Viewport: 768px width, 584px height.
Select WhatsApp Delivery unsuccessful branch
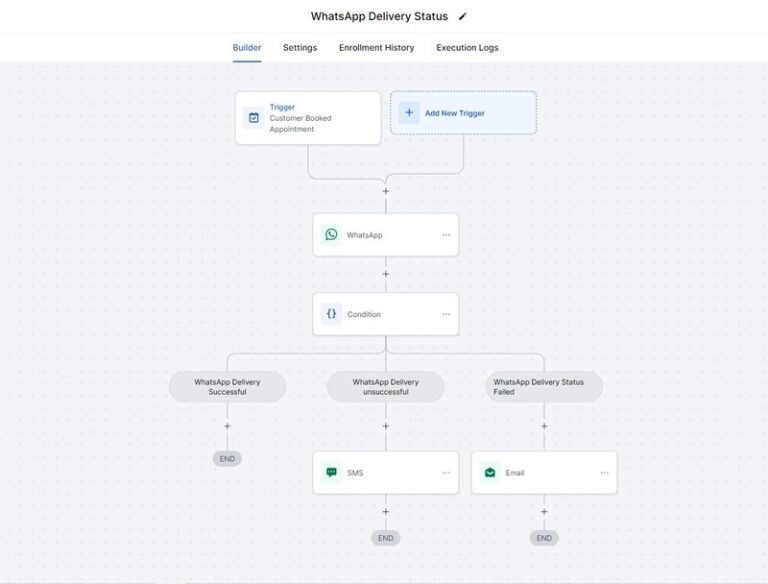tap(385, 387)
